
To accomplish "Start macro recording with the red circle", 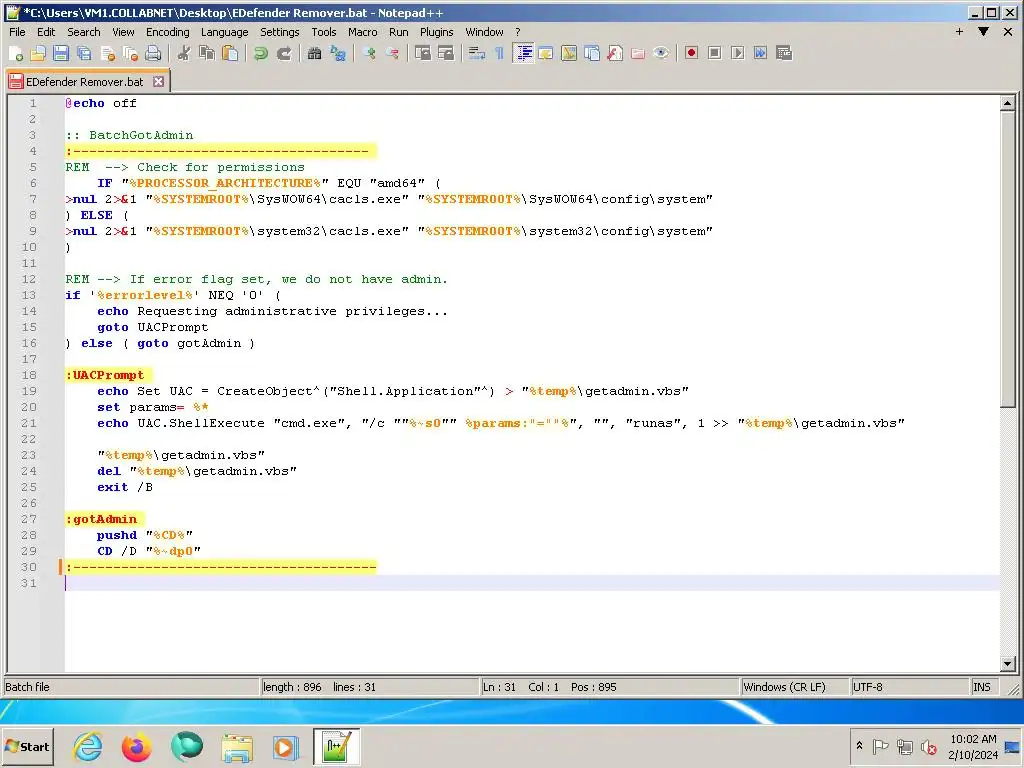I will (x=692, y=54).
